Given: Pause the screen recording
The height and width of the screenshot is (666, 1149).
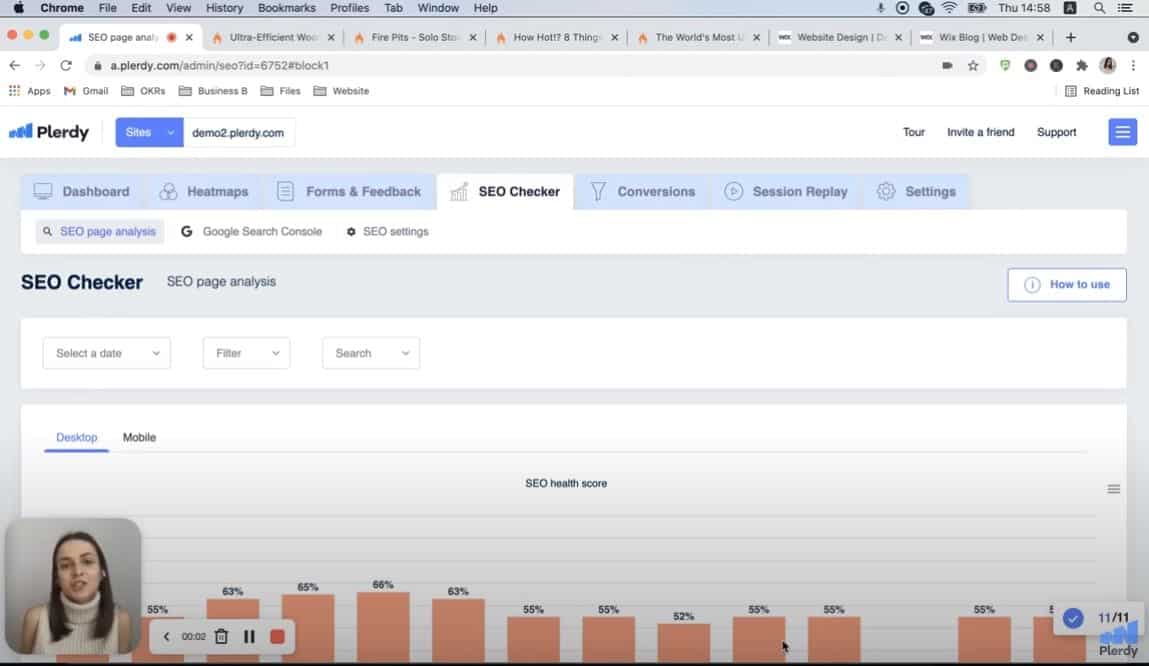Looking at the screenshot, I should click(x=249, y=636).
